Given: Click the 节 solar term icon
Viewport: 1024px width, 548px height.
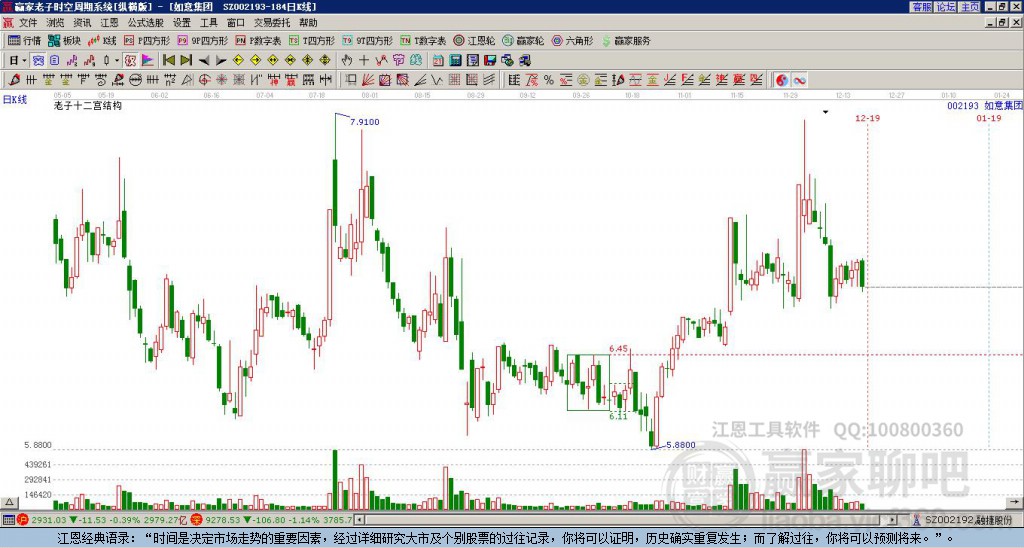Looking at the screenshot, I should point(398,60).
